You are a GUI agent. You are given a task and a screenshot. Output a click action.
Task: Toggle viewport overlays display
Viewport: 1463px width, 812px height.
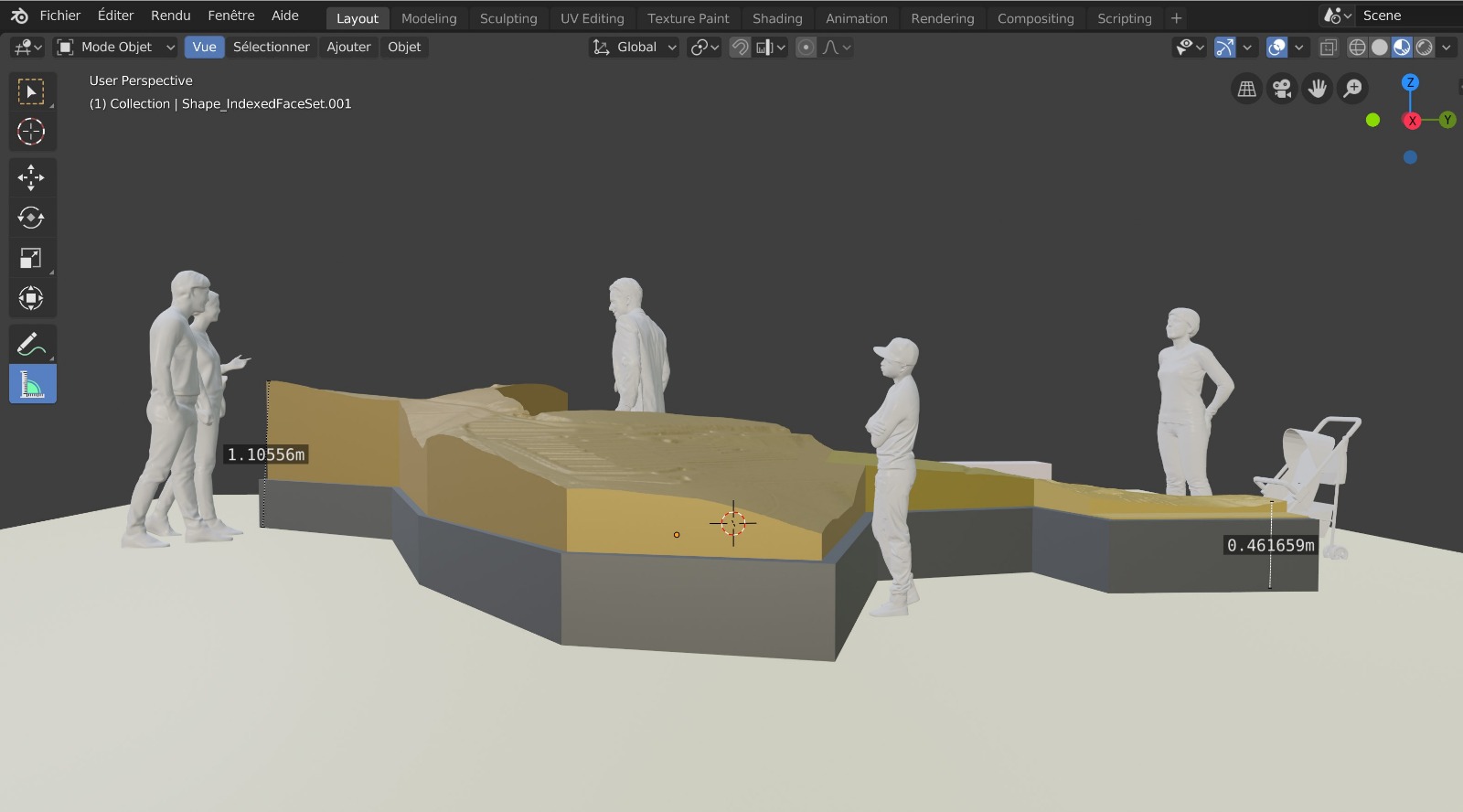click(1277, 48)
